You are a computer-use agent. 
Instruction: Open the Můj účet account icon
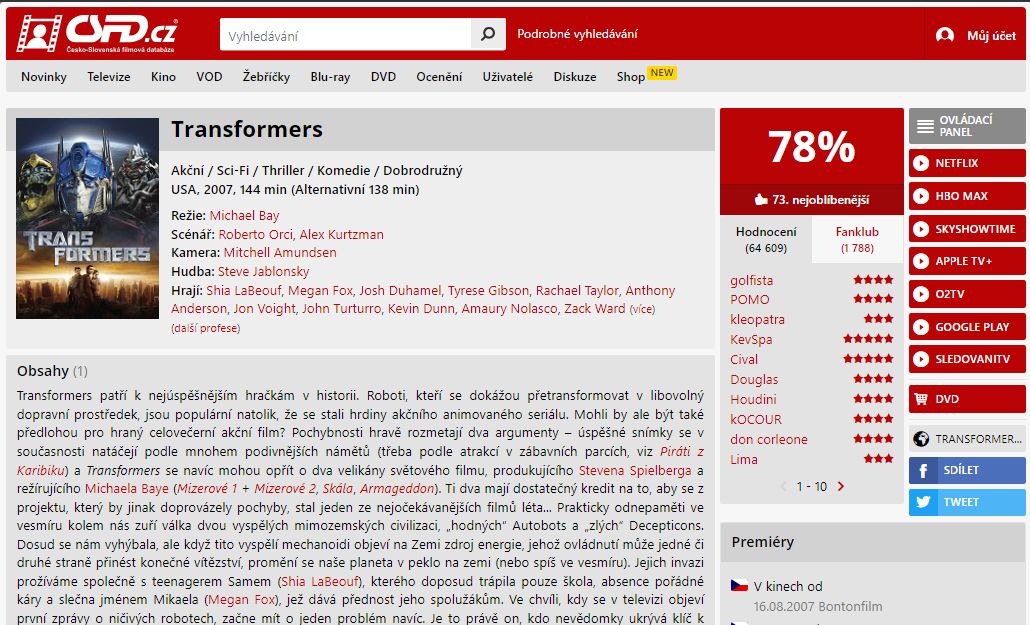point(945,35)
